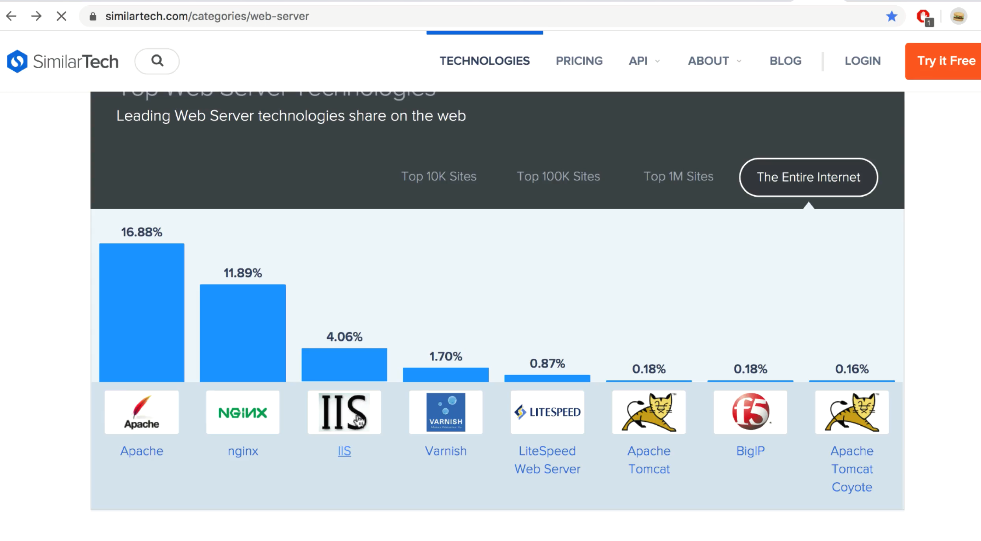
Task: Switch to Top 10K Sites tab
Action: (439, 176)
